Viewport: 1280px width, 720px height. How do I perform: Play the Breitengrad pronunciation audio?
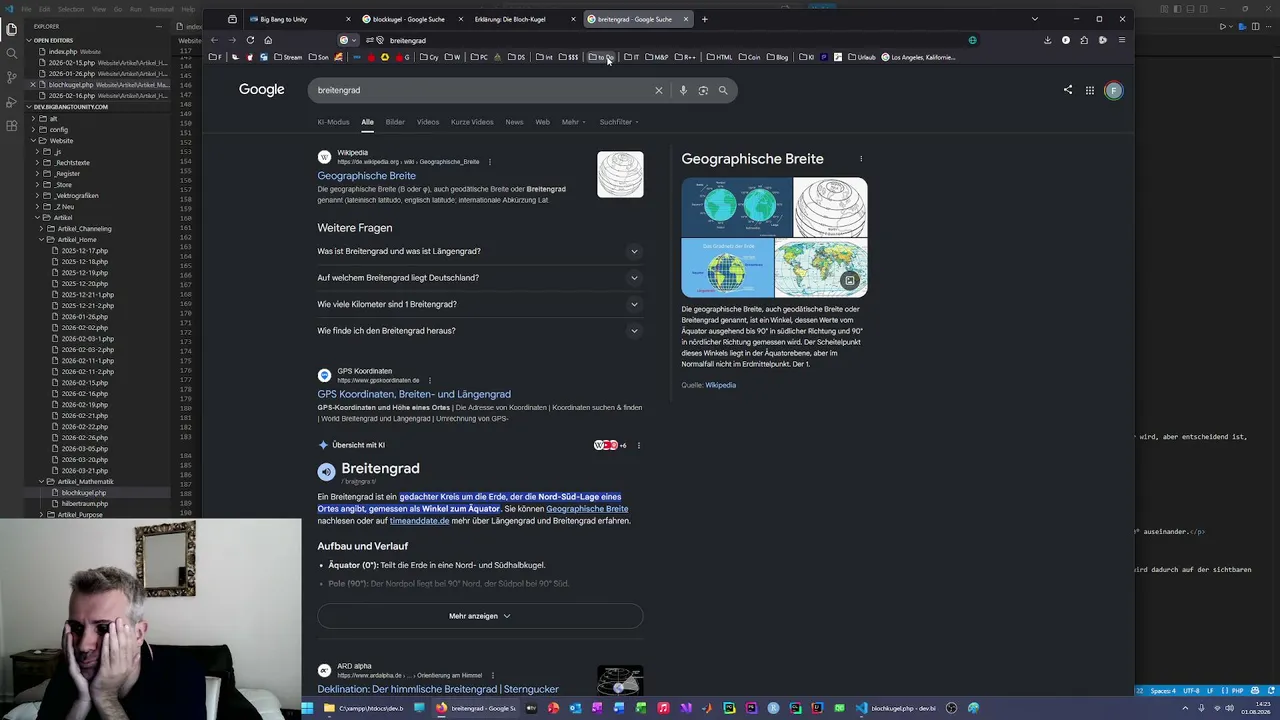pyautogui.click(x=326, y=472)
